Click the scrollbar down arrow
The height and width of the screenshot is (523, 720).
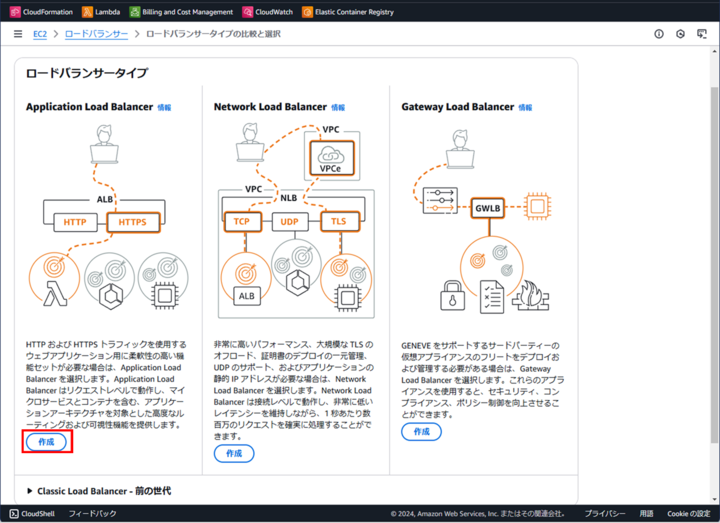coord(714,499)
